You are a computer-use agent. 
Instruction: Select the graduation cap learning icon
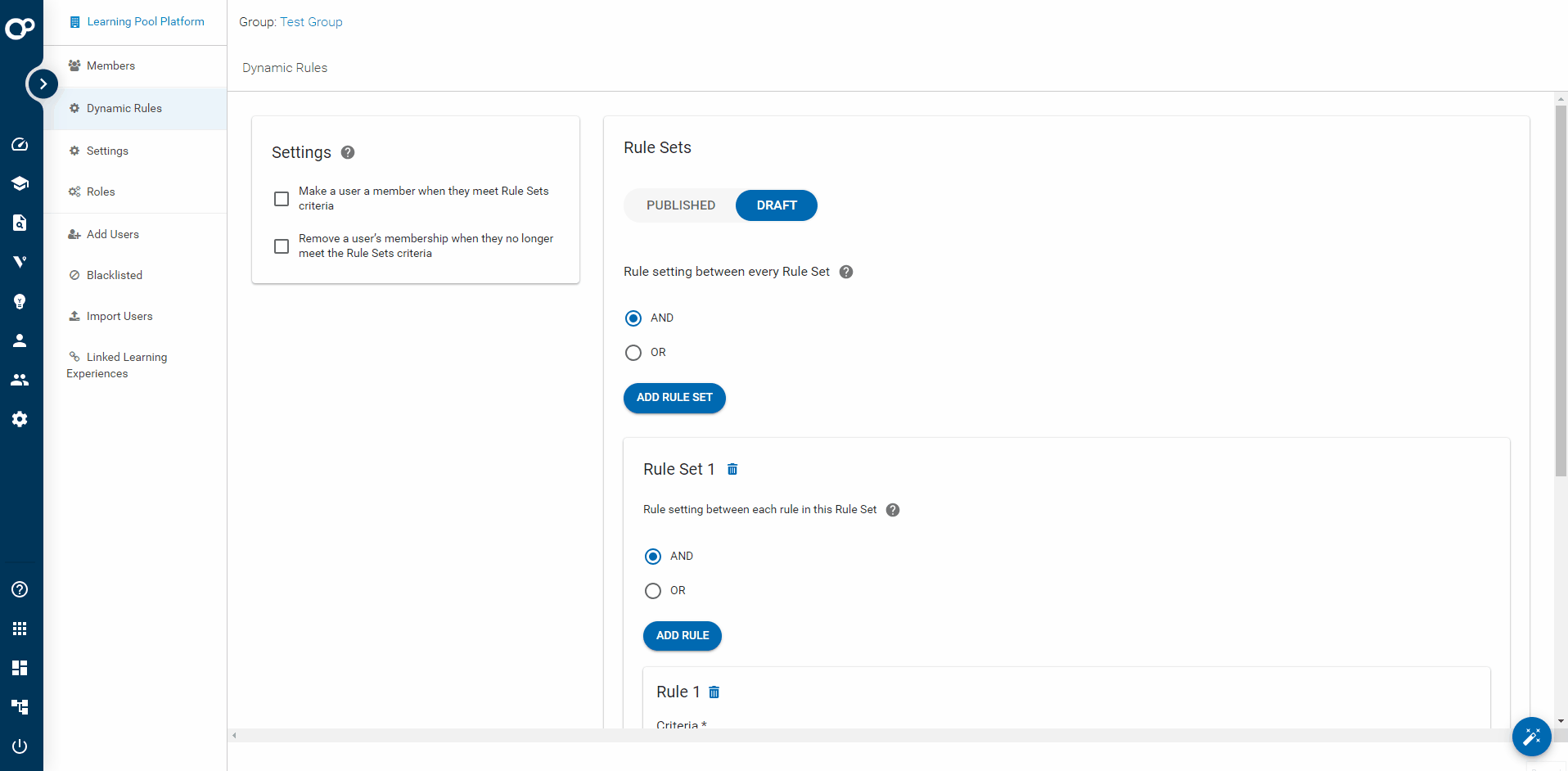tap(20, 183)
